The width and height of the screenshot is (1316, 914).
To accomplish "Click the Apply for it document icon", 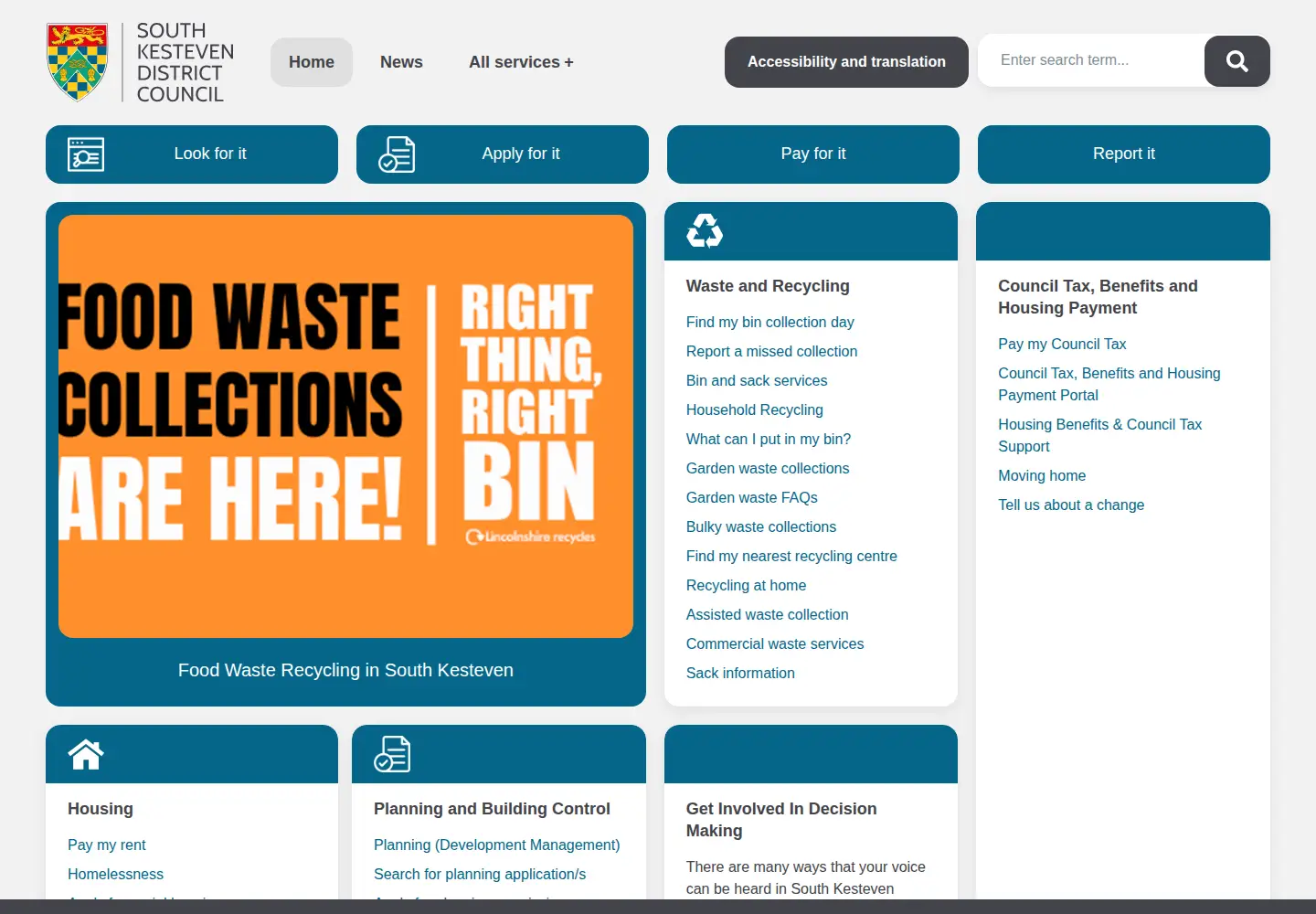I will tap(397, 154).
